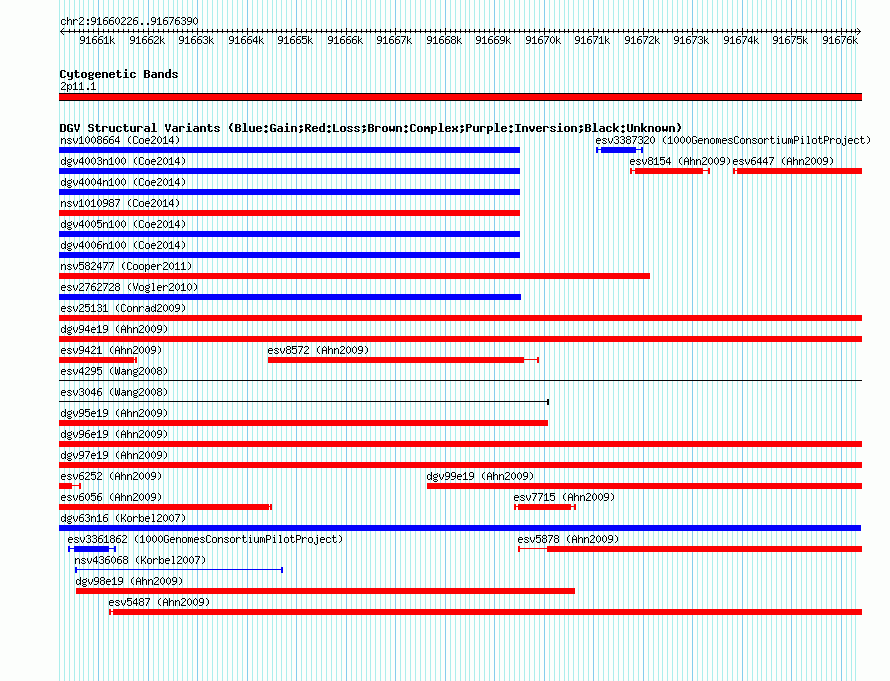Click the esv9421 (Ahn2009) label

[x=111, y=350]
